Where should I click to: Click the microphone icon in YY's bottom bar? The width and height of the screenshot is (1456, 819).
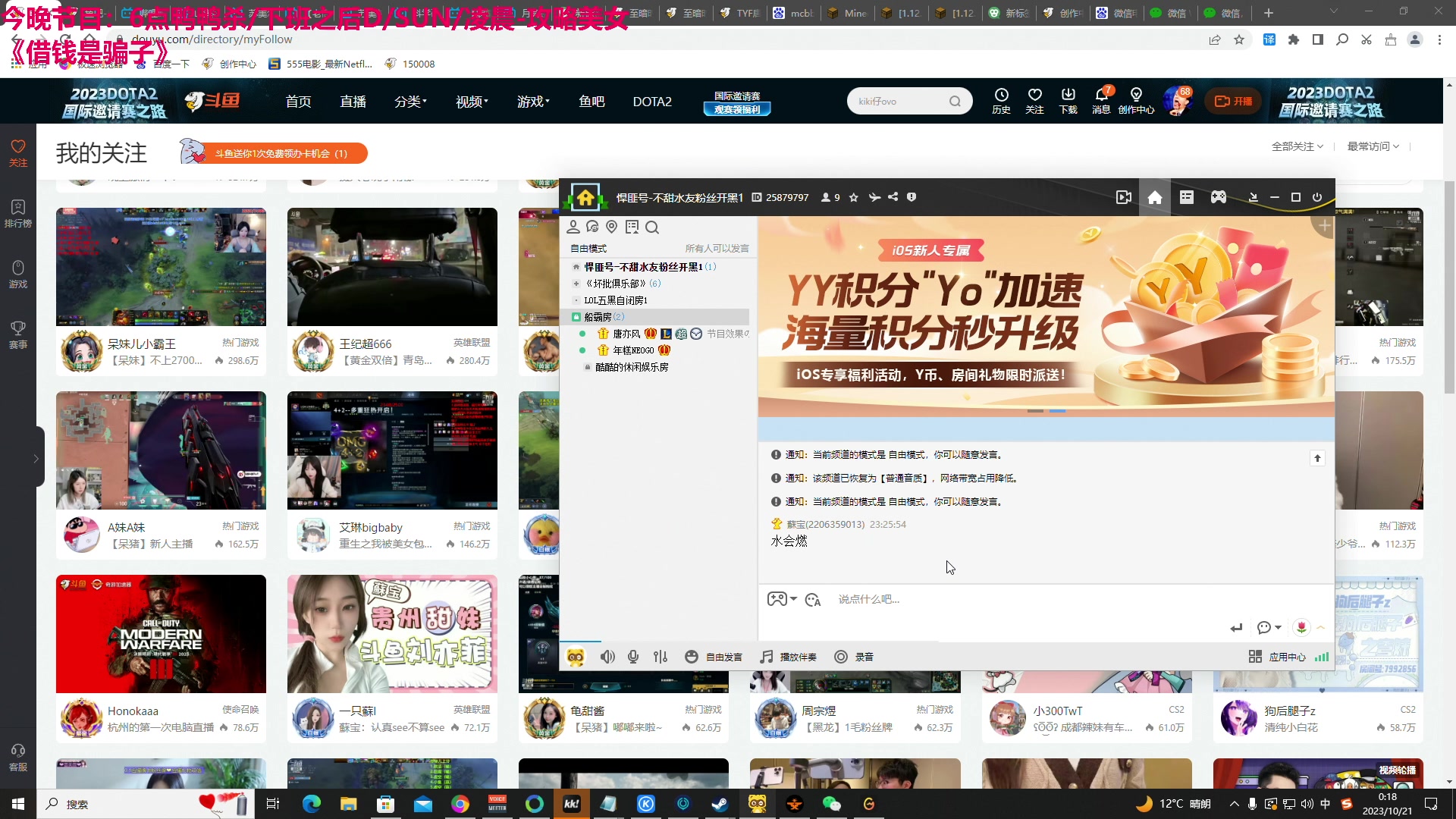click(x=634, y=657)
